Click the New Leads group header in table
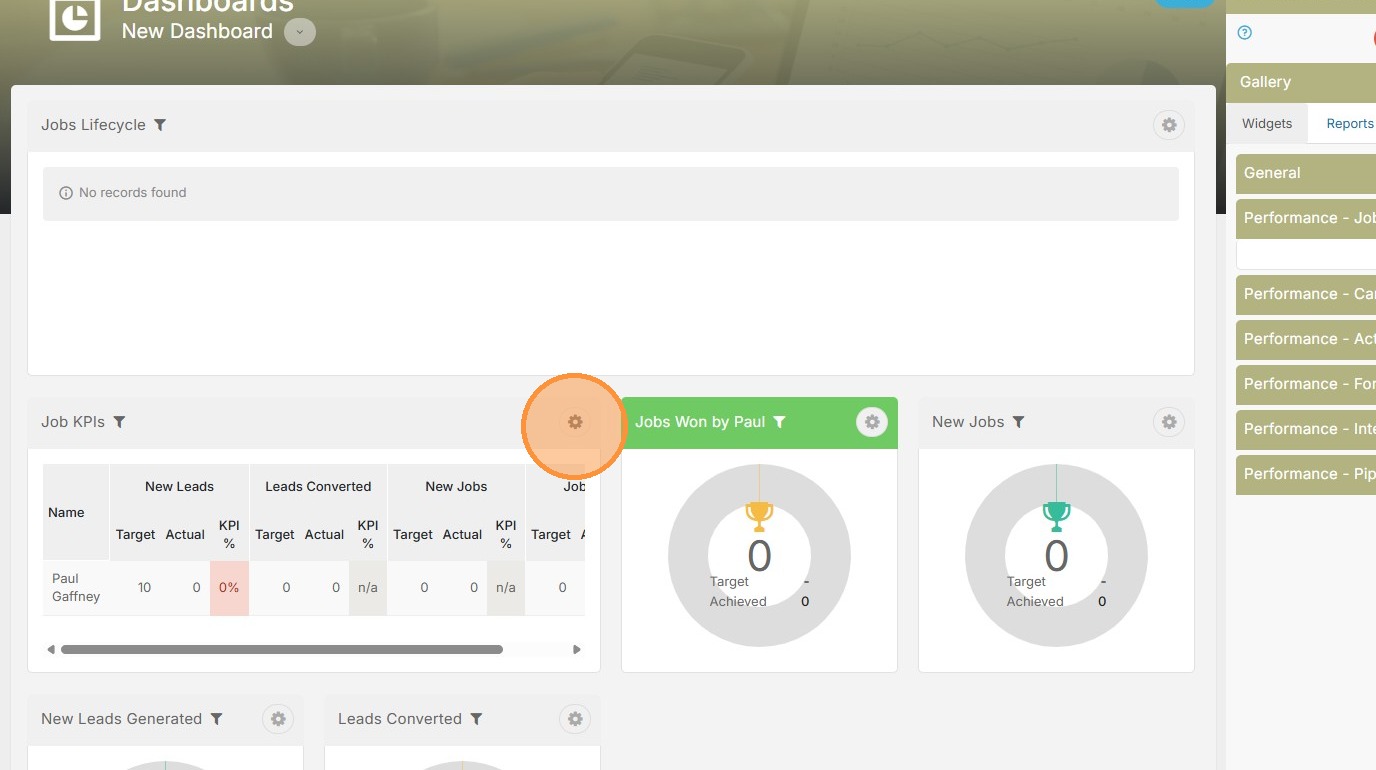 pos(179,487)
